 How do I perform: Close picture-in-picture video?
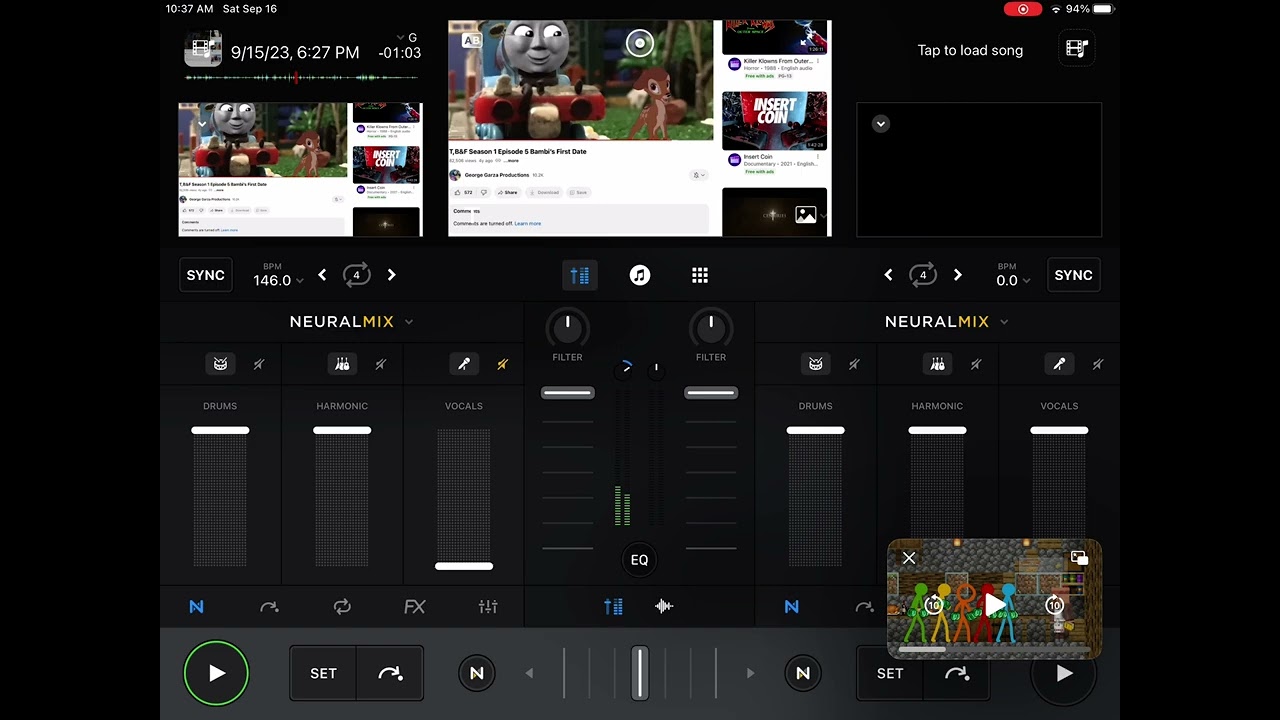pos(909,558)
